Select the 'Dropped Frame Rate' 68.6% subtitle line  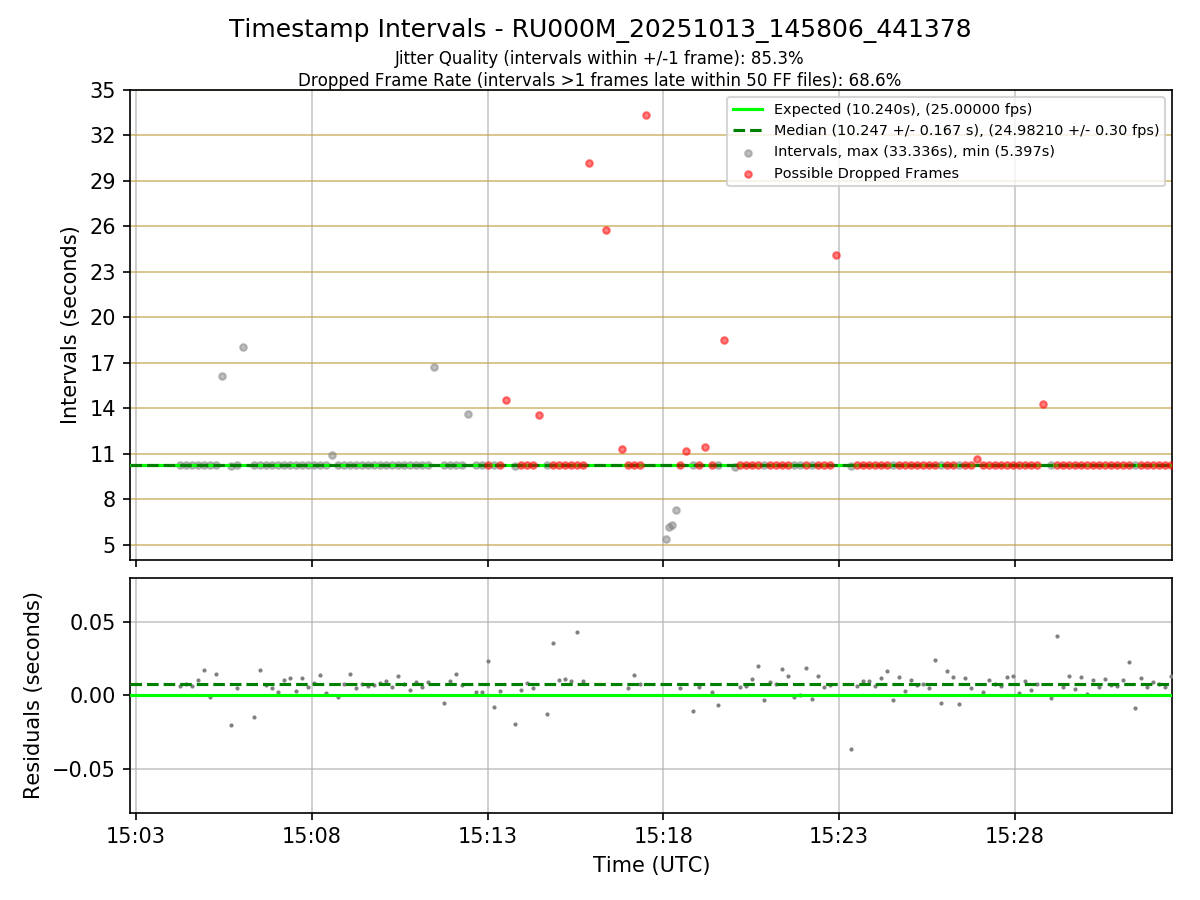click(x=600, y=80)
